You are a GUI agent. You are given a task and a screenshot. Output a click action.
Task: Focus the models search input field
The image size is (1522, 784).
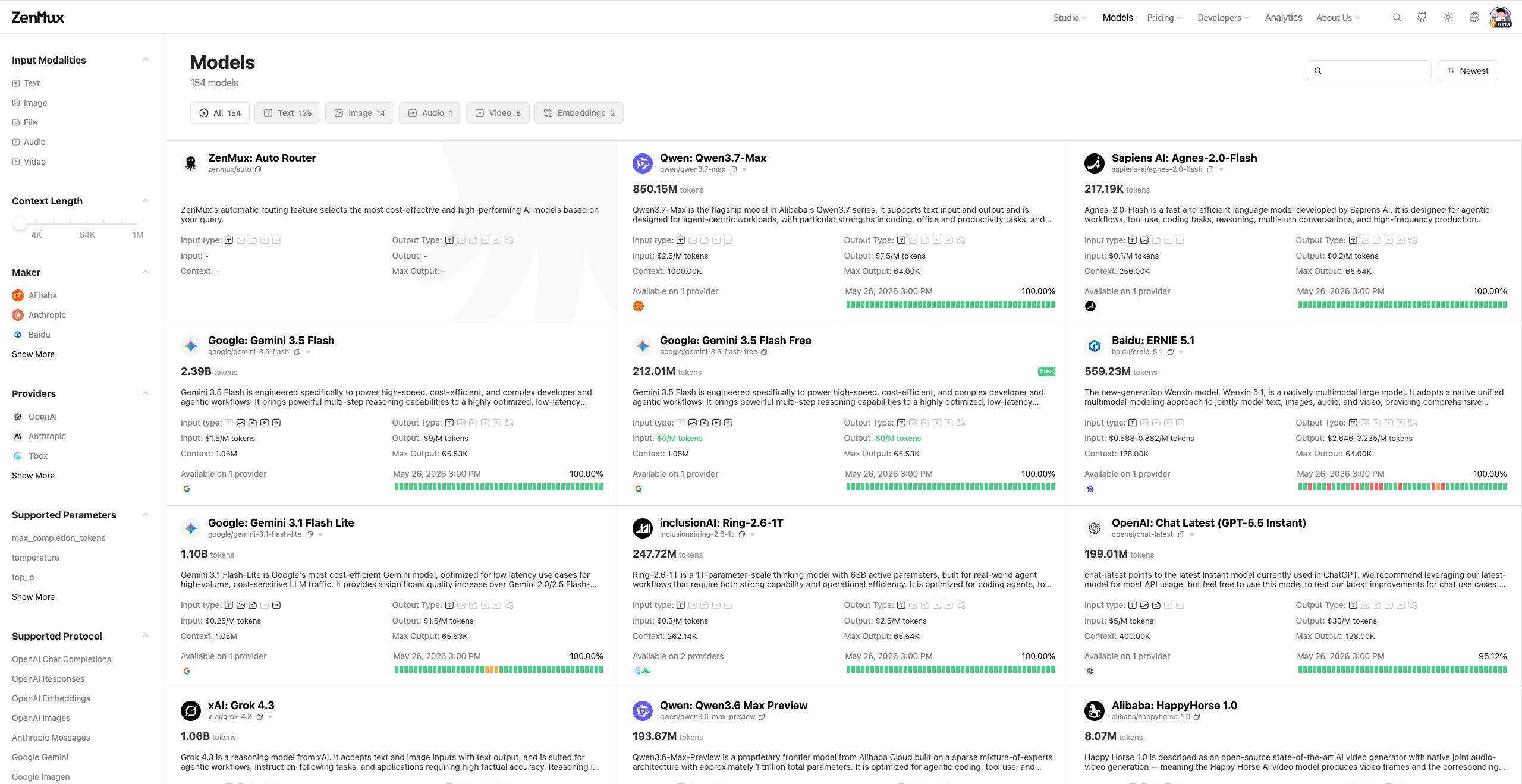pyautogui.click(x=1369, y=71)
